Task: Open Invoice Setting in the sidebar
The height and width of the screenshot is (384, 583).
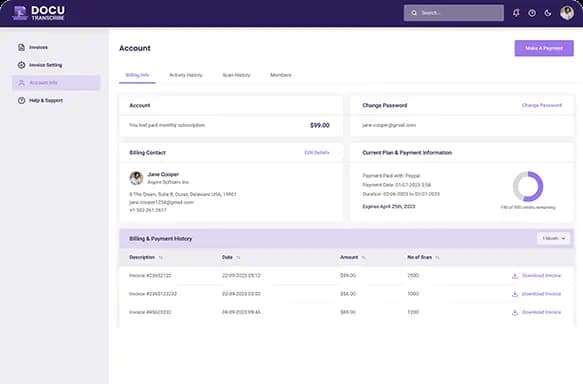Action: (56, 65)
